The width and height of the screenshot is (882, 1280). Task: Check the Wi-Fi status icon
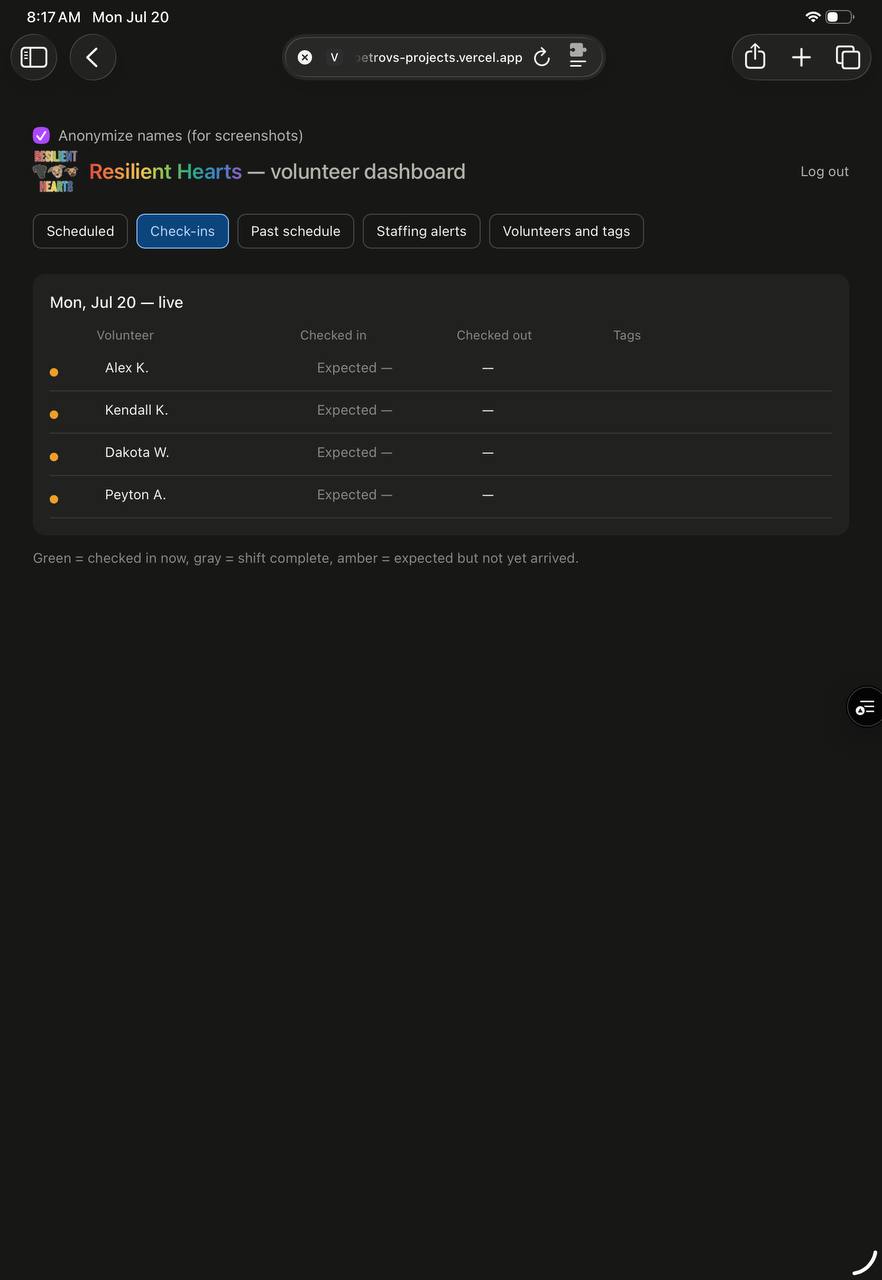(x=813, y=17)
